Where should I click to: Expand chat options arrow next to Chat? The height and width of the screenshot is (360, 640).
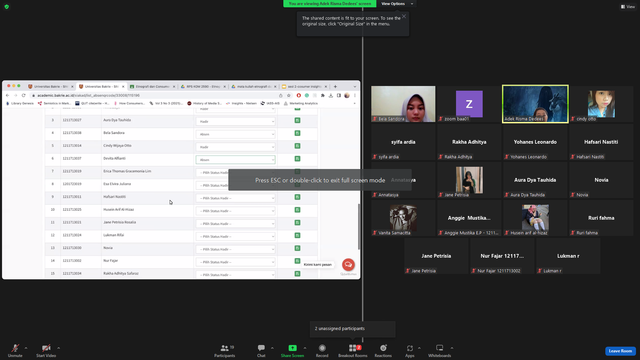pyautogui.click(x=272, y=348)
